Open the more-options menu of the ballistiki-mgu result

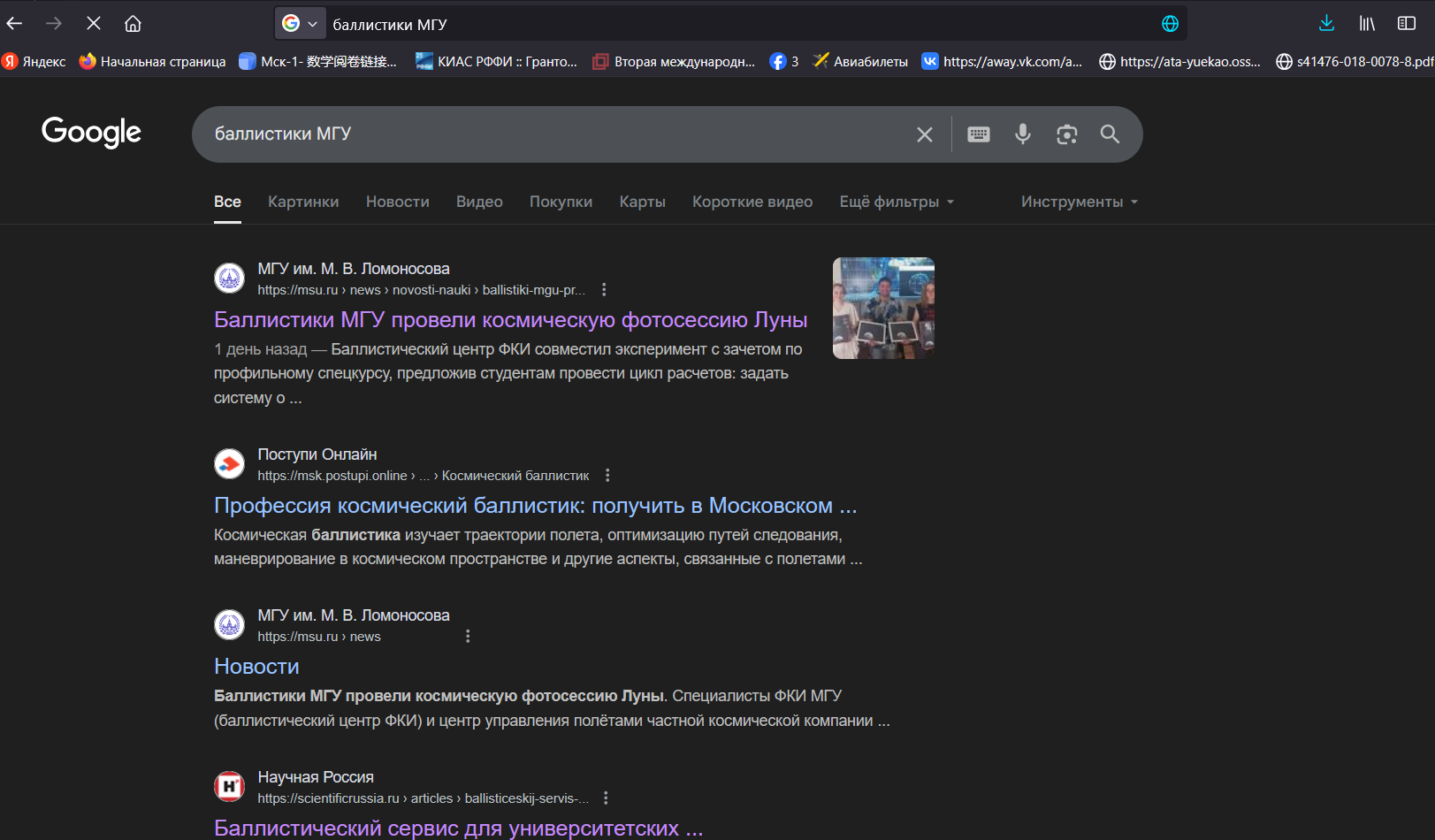(x=604, y=289)
